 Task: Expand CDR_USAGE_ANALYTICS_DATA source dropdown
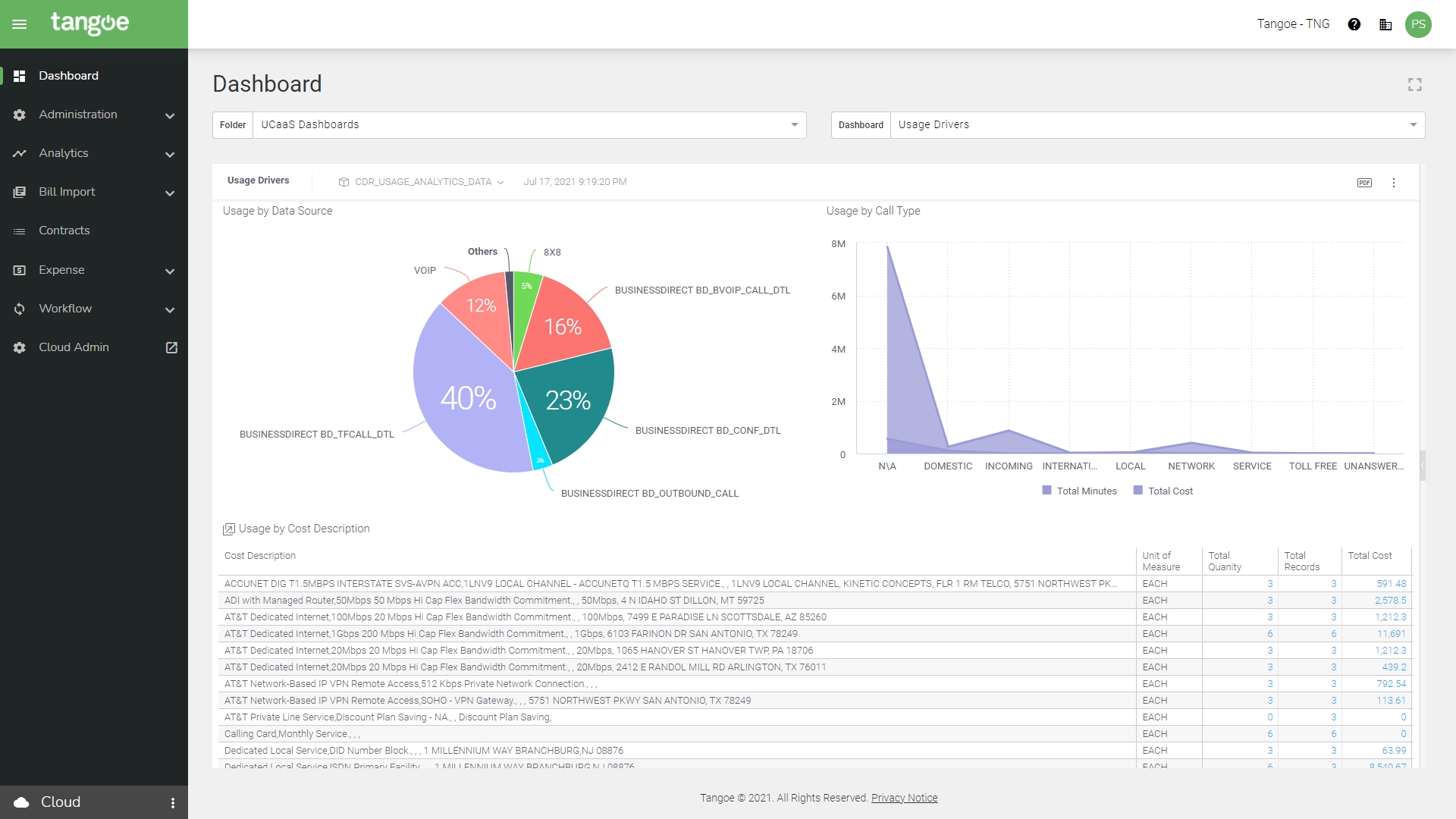[x=422, y=182]
